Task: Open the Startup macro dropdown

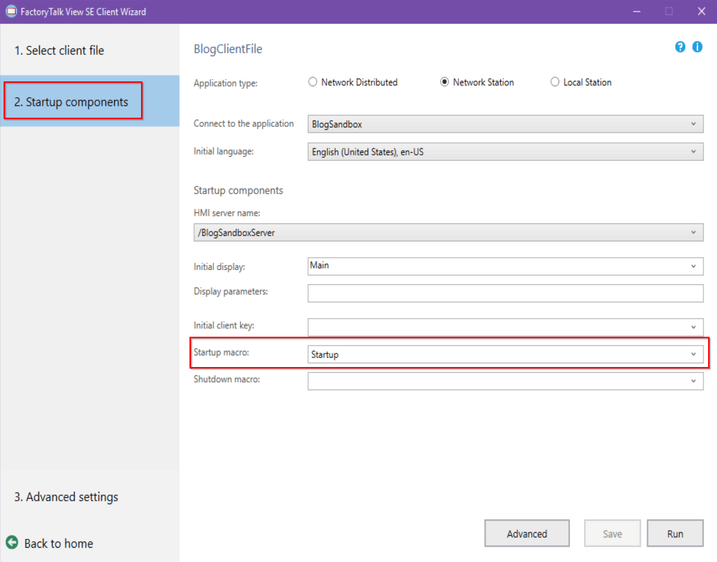Action: [694, 354]
